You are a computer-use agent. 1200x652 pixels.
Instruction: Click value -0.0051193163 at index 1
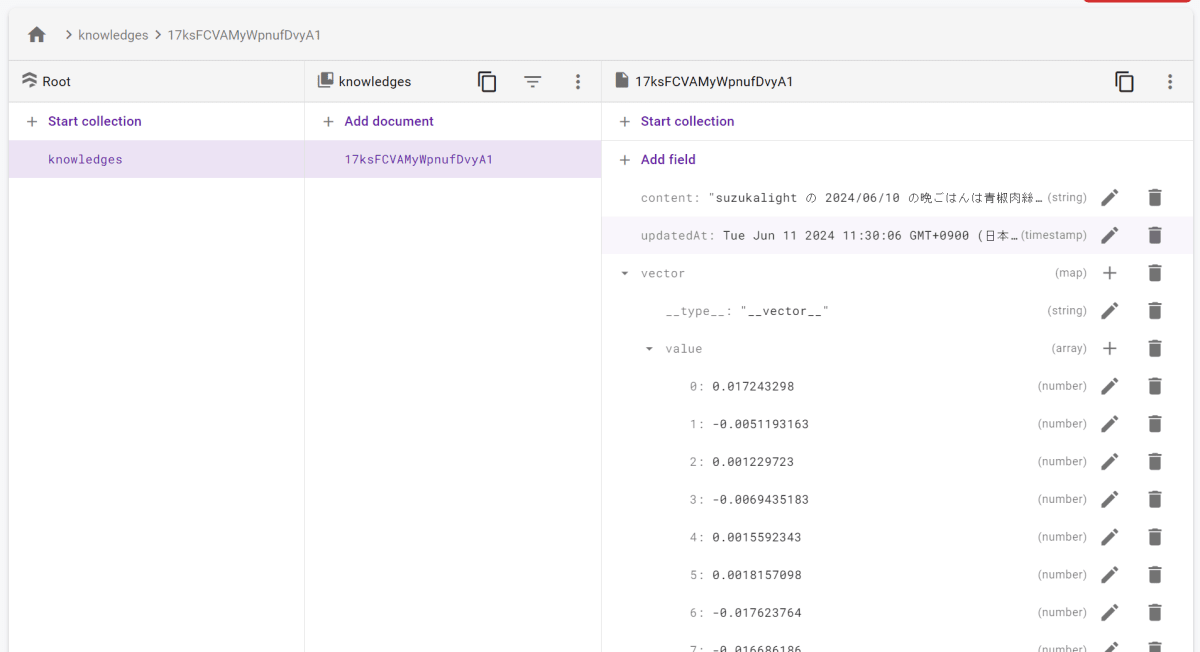(x=761, y=424)
